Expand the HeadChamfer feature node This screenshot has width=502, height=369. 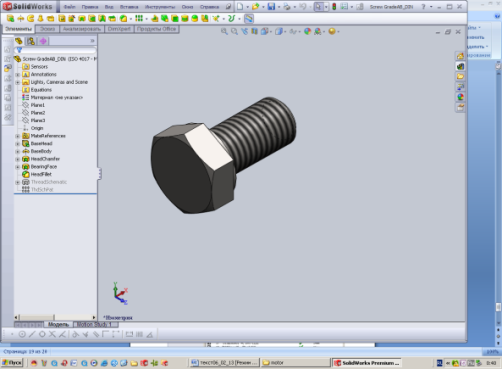pos(18,159)
